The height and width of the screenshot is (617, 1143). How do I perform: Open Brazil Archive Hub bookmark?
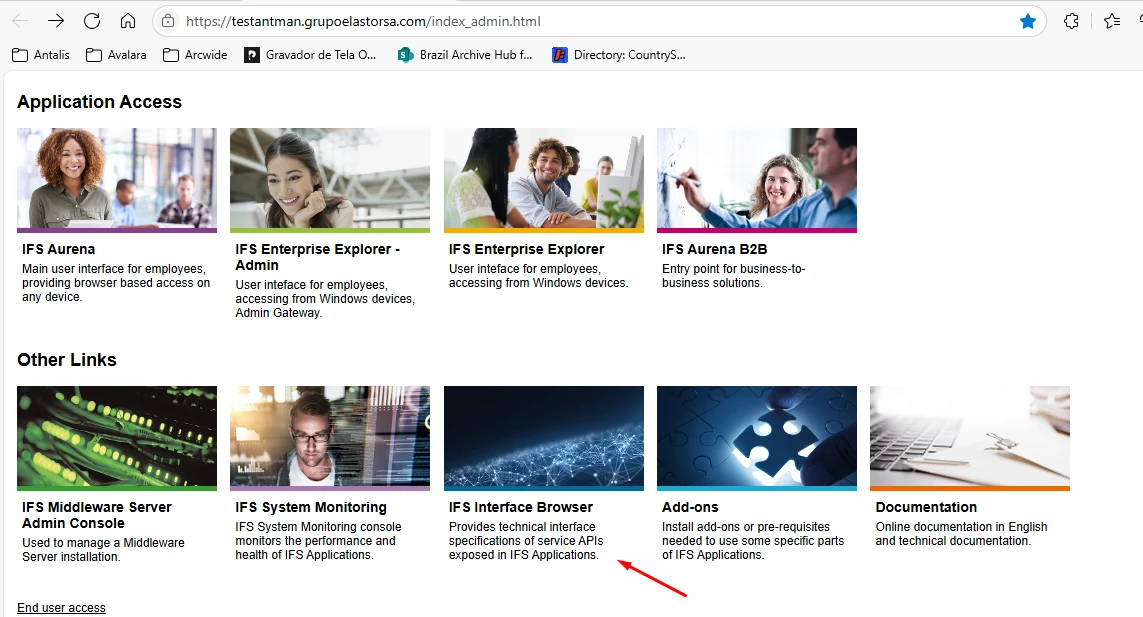[465, 55]
